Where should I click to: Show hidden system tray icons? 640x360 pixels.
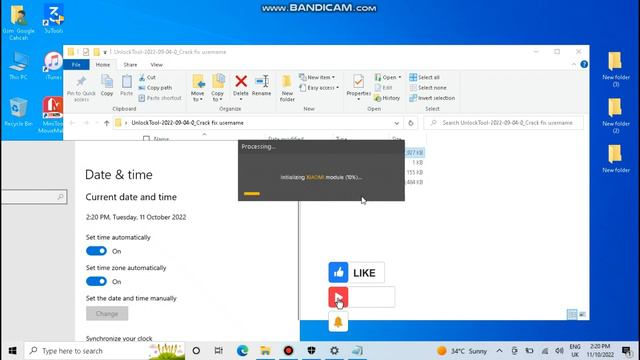[499, 351]
